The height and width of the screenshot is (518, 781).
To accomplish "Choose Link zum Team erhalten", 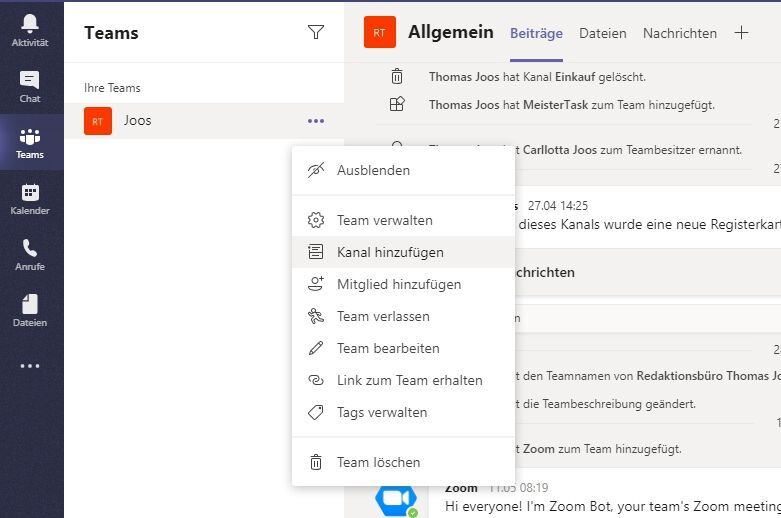I will [403, 381].
